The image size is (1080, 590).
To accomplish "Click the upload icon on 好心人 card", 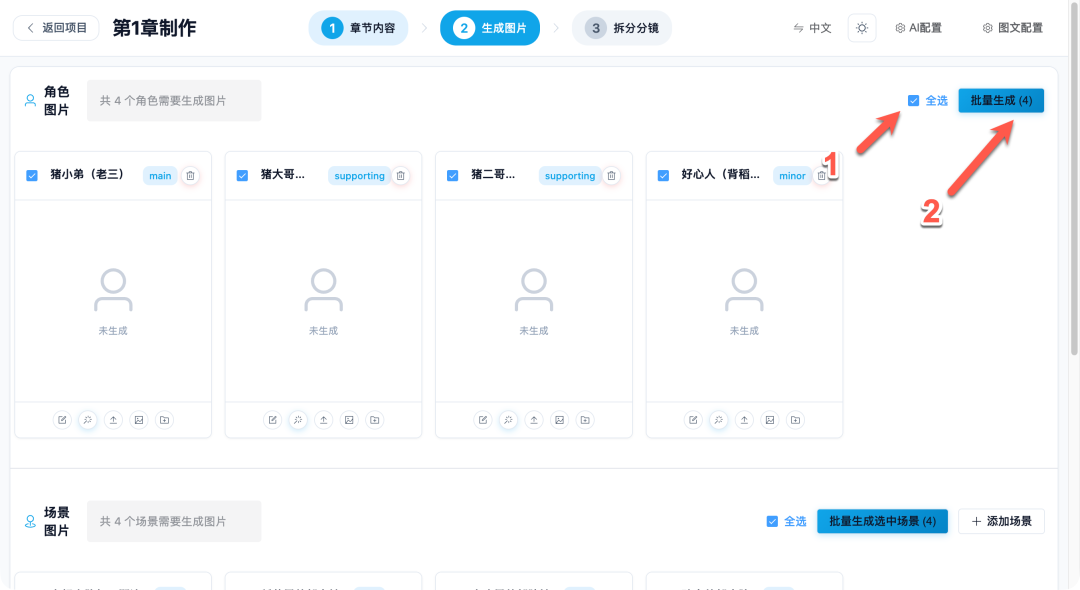I will [744, 420].
